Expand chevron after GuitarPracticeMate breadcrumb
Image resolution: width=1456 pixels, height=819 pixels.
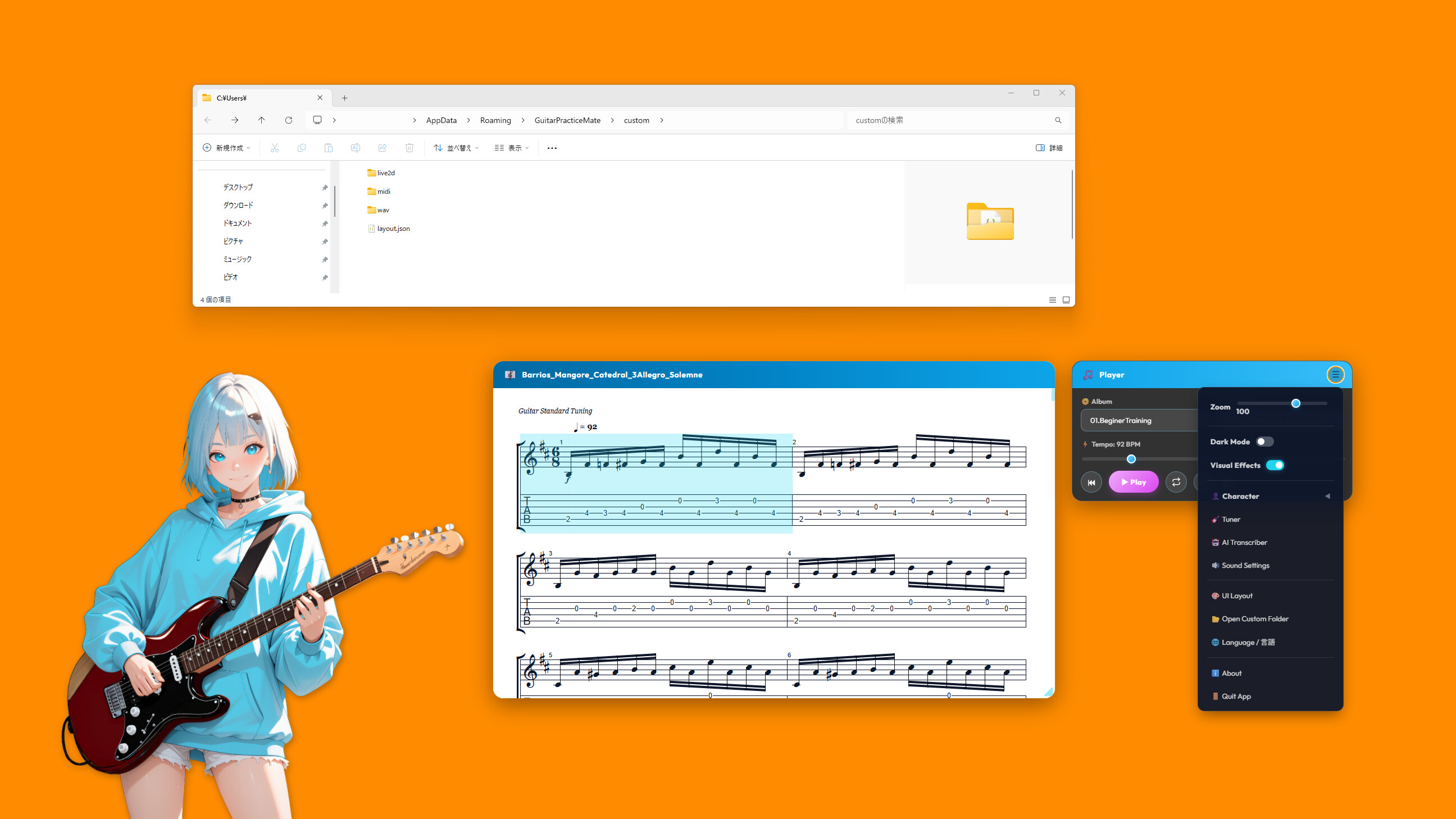click(612, 120)
